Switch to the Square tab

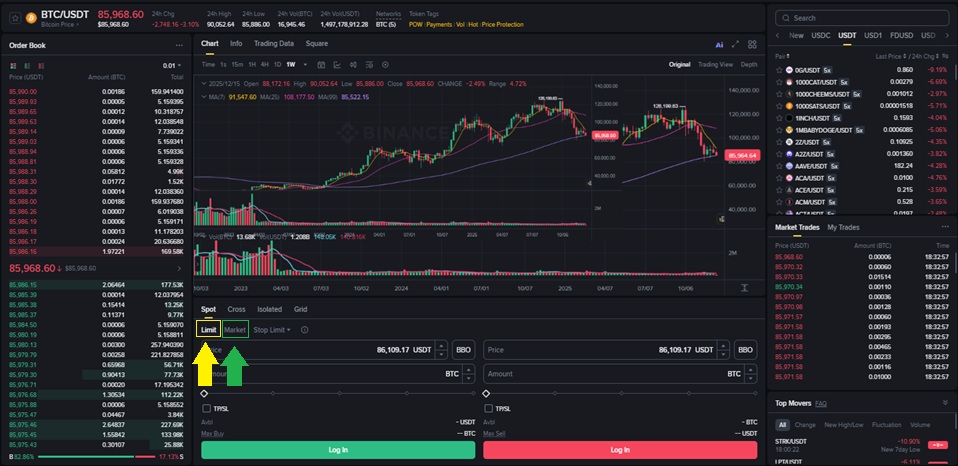tap(316, 43)
